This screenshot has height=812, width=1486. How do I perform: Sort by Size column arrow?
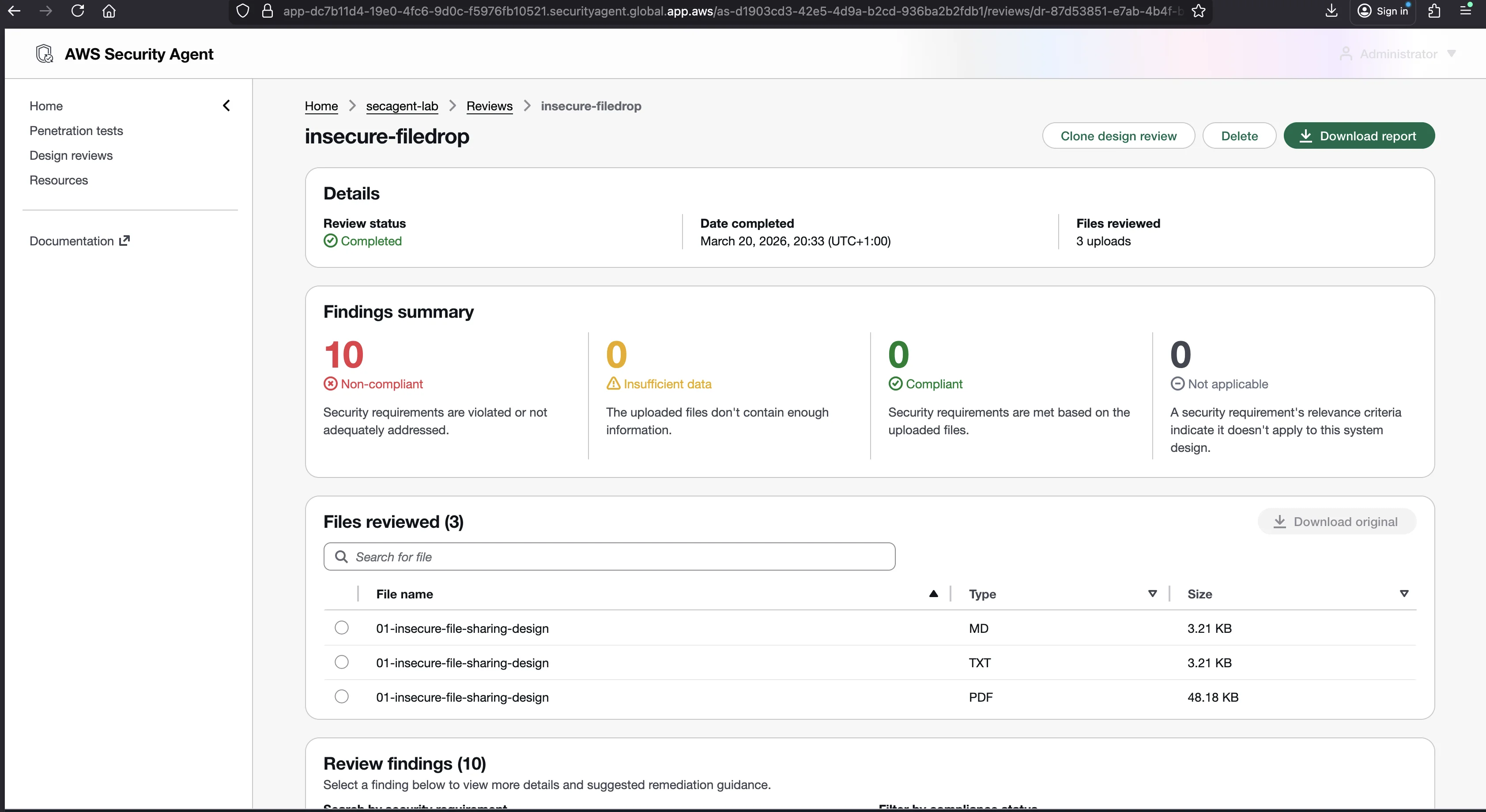click(x=1404, y=594)
